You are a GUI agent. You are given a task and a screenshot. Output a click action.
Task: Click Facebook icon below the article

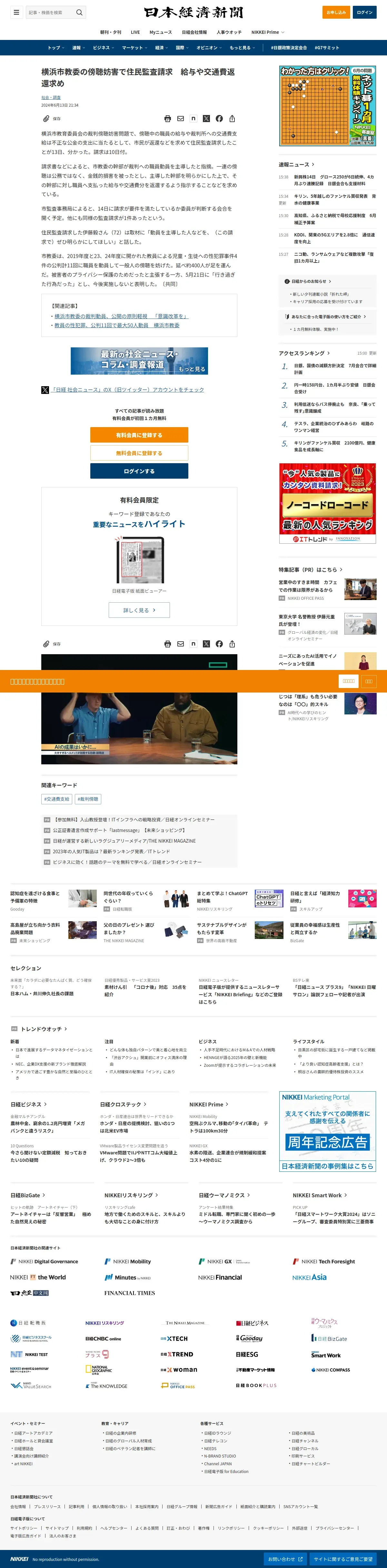click(219, 643)
